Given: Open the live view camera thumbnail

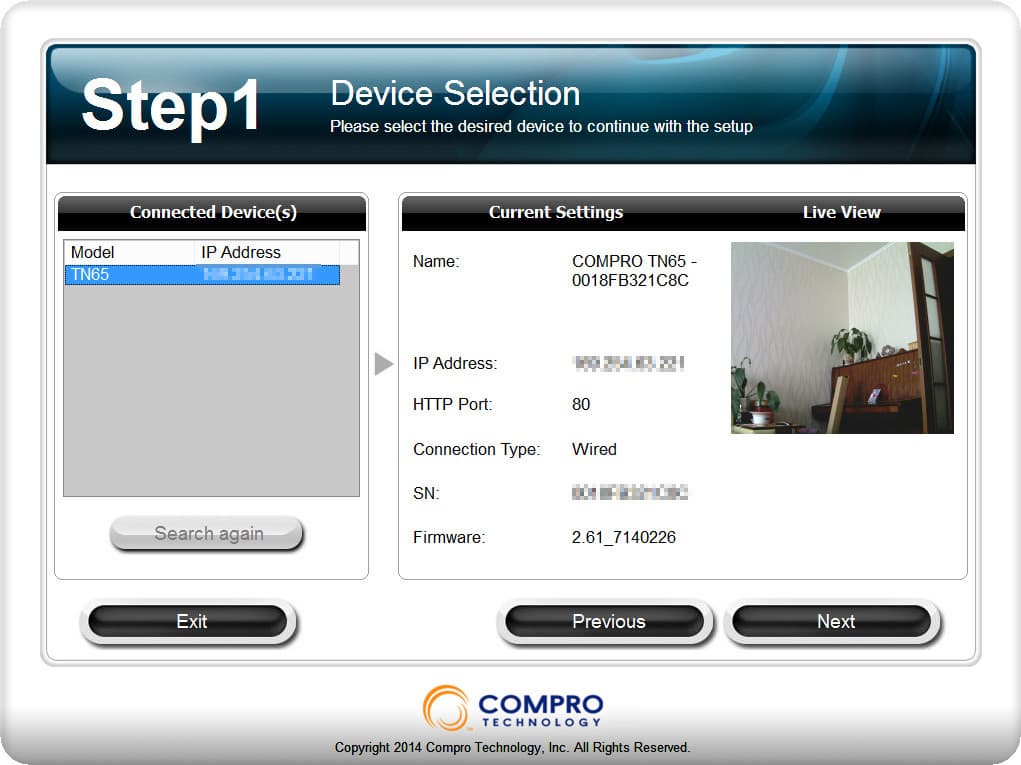Looking at the screenshot, I should pyautogui.click(x=842, y=338).
